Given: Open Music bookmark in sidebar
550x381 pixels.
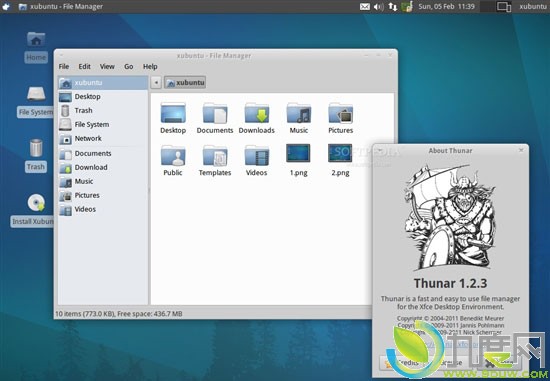Looking at the screenshot, I should click(103, 181).
